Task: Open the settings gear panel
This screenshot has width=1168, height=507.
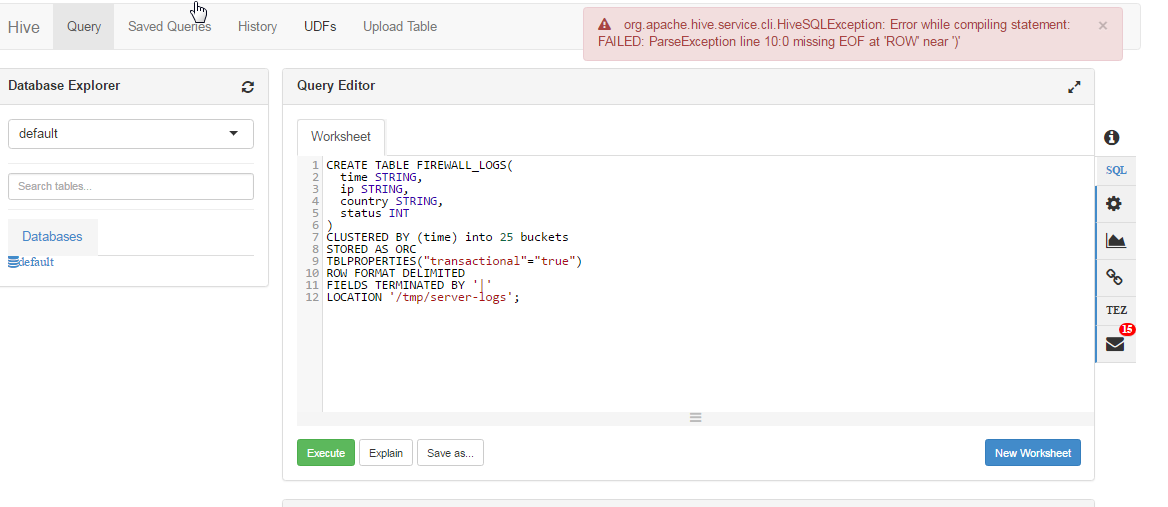Action: 1114,204
